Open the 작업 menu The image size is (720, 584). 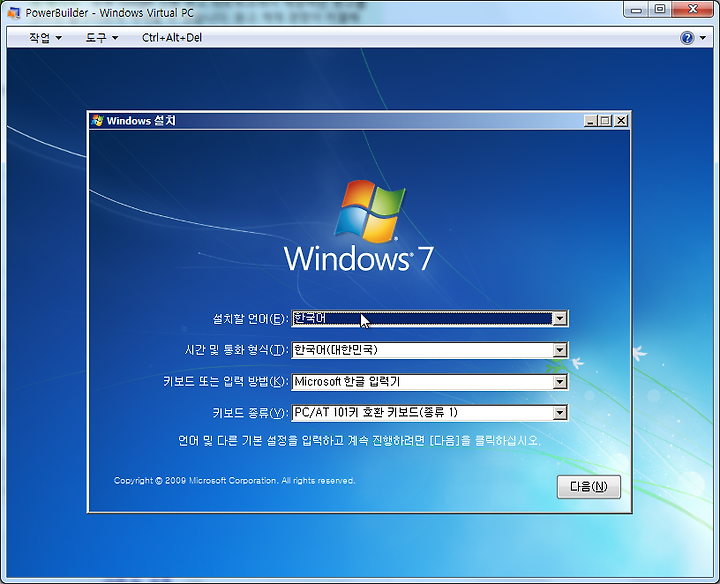45,38
